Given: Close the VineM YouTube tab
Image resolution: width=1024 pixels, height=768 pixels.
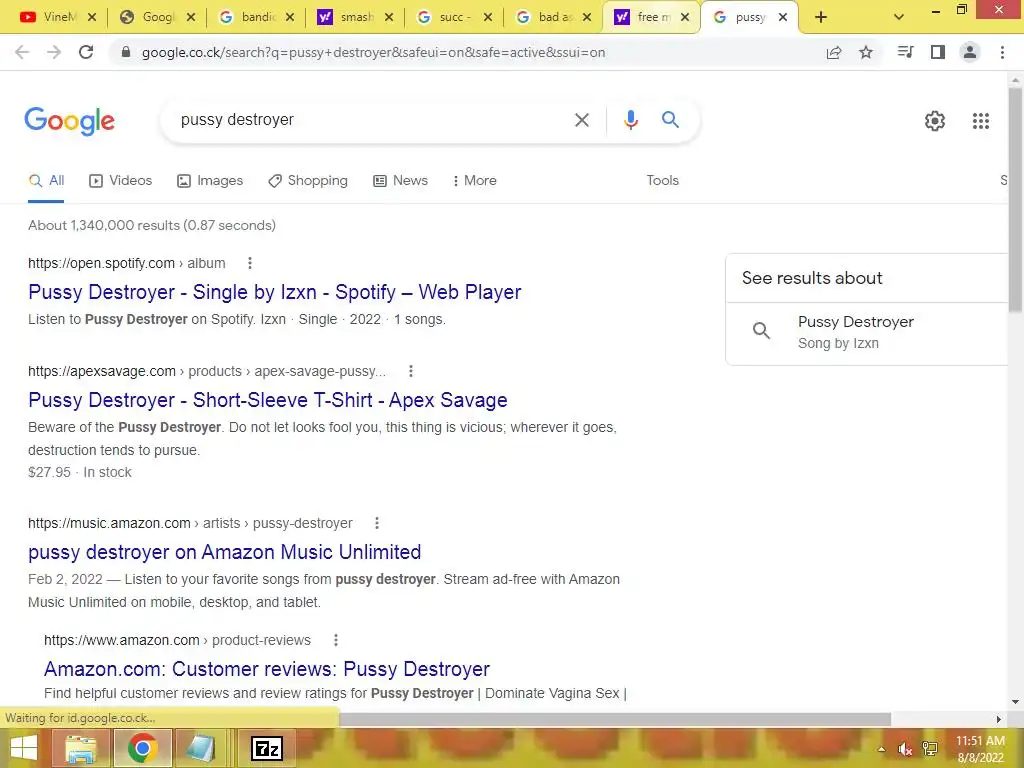Looking at the screenshot, I should (92, 18).
